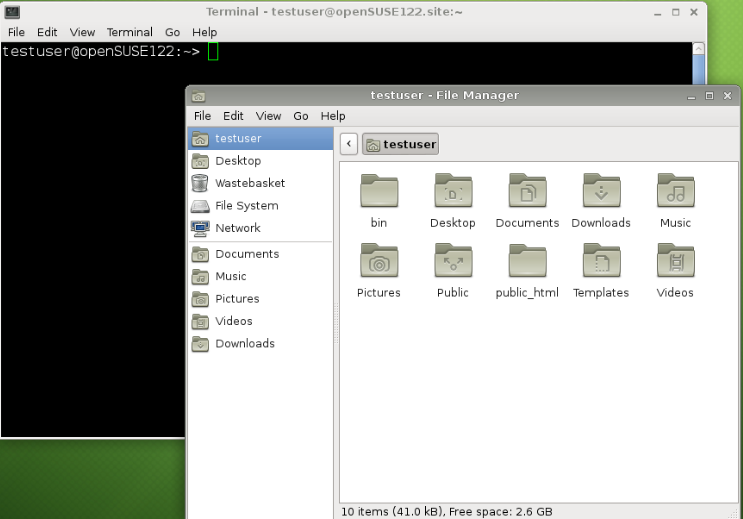Open File menu in Terminal window
This screenshot has width=743, height=519.
(x=17, y=32)
